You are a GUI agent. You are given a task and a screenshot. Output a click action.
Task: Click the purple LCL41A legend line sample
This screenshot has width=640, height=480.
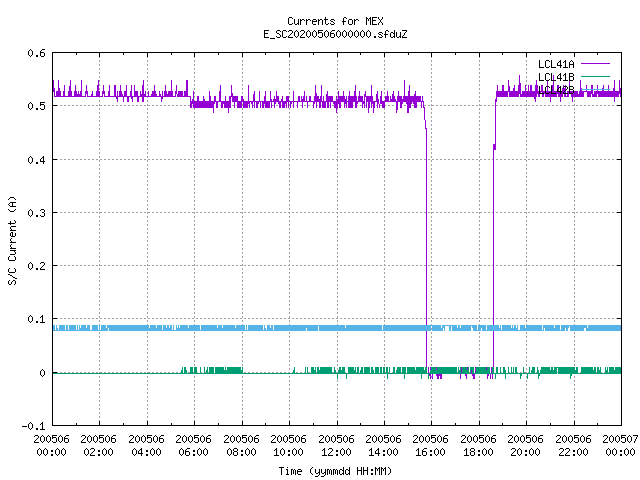click(x=595, y=64)
